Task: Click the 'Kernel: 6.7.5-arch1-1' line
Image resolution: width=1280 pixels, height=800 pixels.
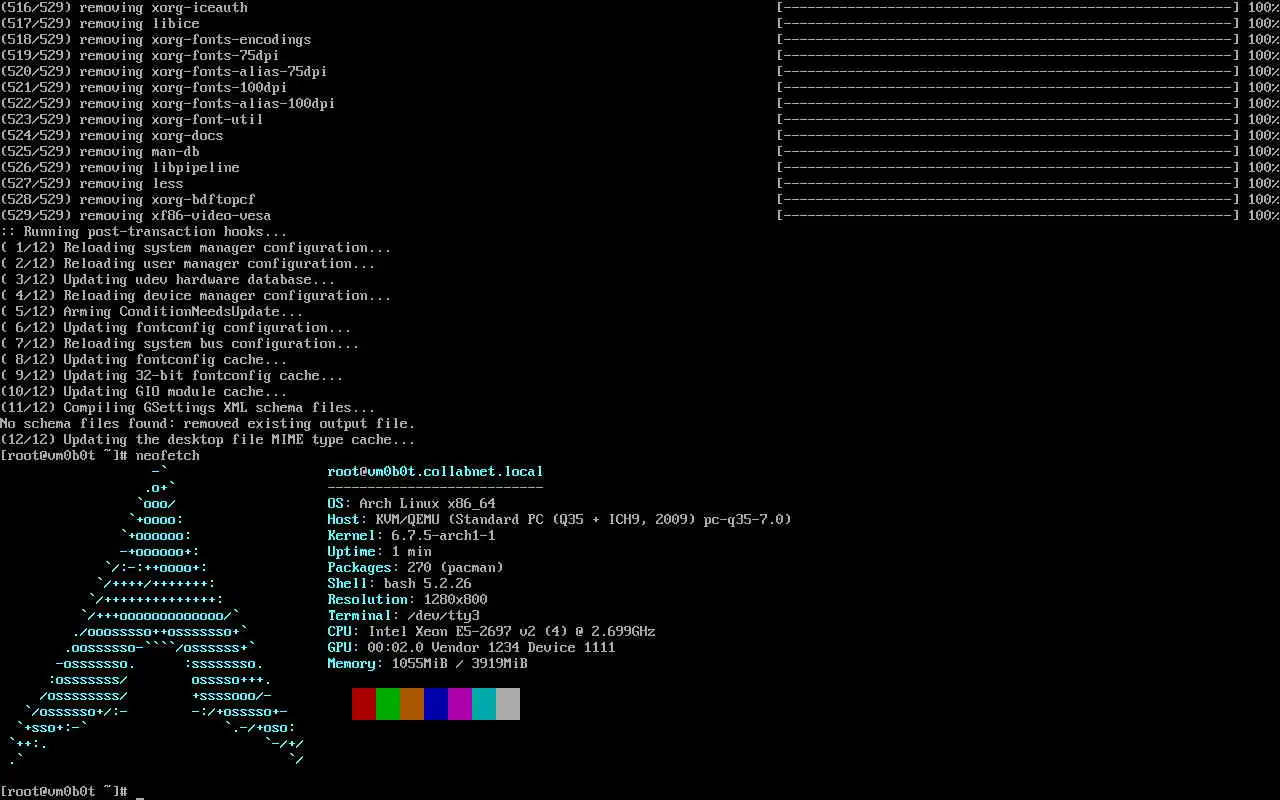Action: click(x=412, y=536)
